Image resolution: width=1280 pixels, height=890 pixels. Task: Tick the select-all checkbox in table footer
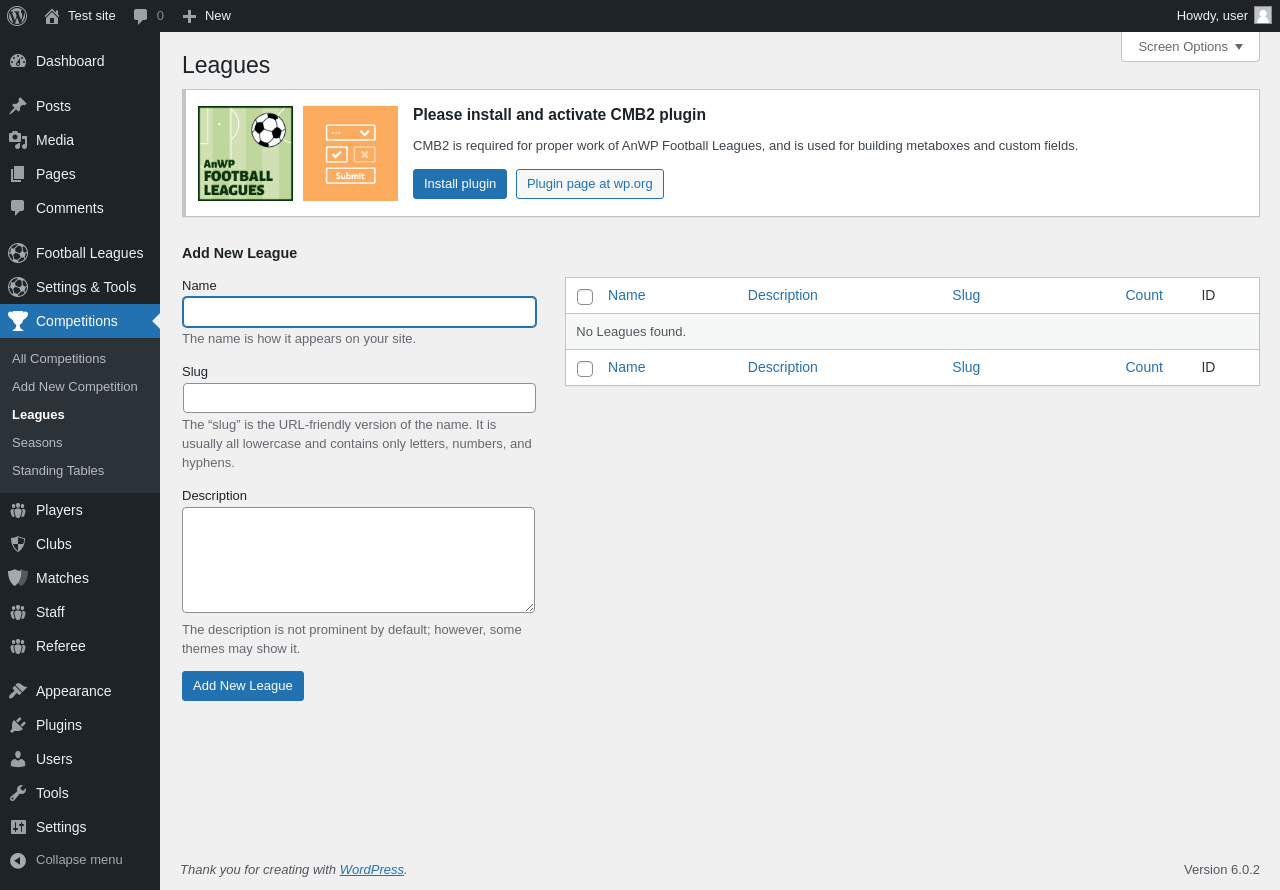[585, 369]
